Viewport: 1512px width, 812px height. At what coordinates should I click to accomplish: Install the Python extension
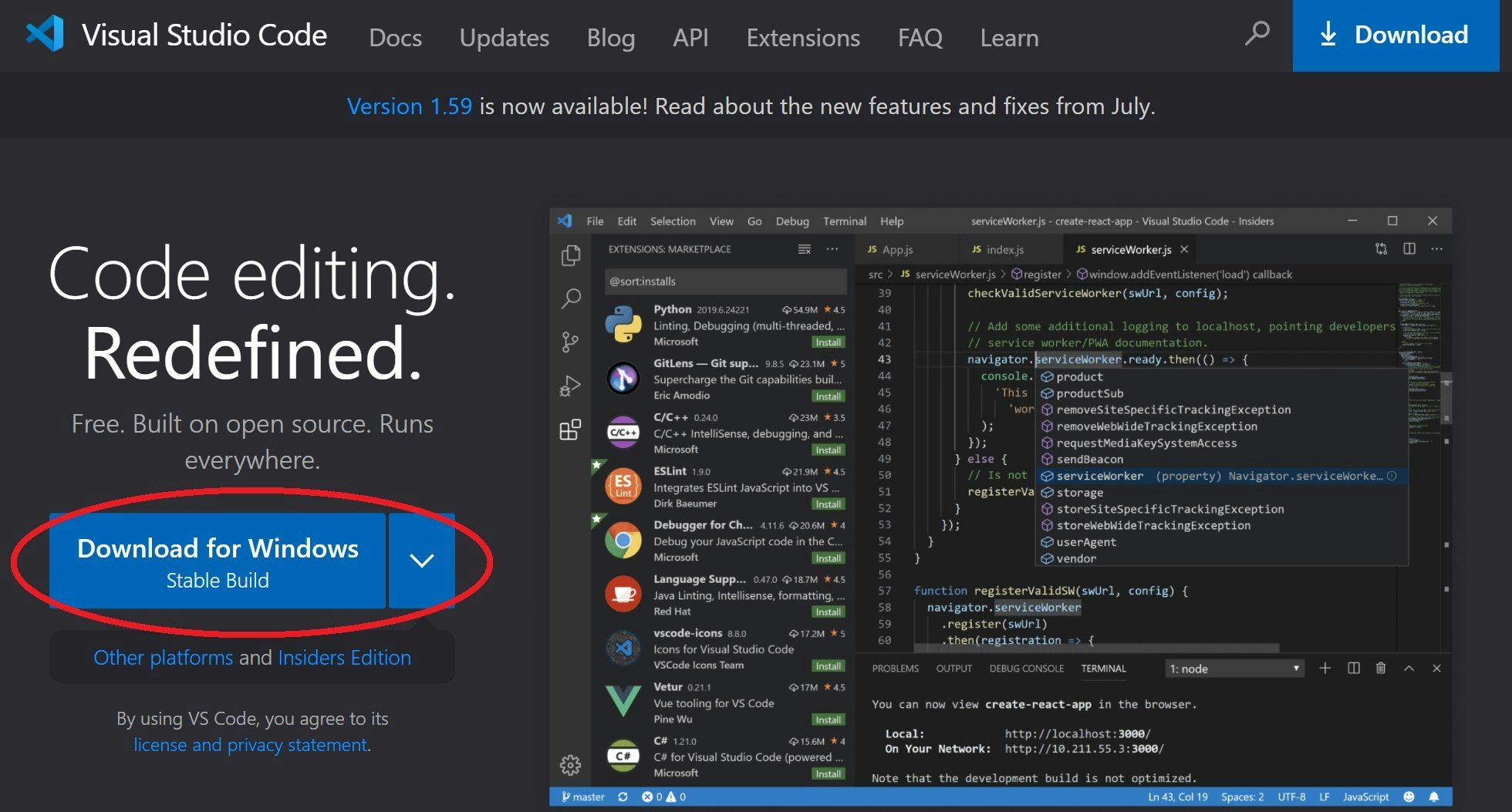pos(829,342)
